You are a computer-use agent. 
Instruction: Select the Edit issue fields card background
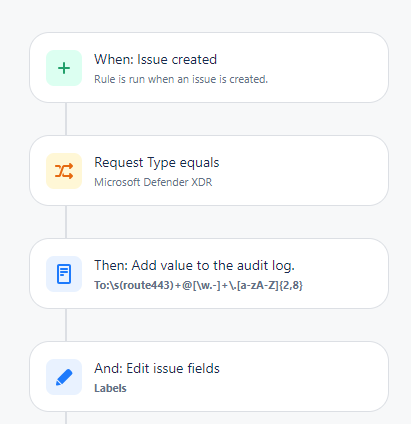pos(209,377)
